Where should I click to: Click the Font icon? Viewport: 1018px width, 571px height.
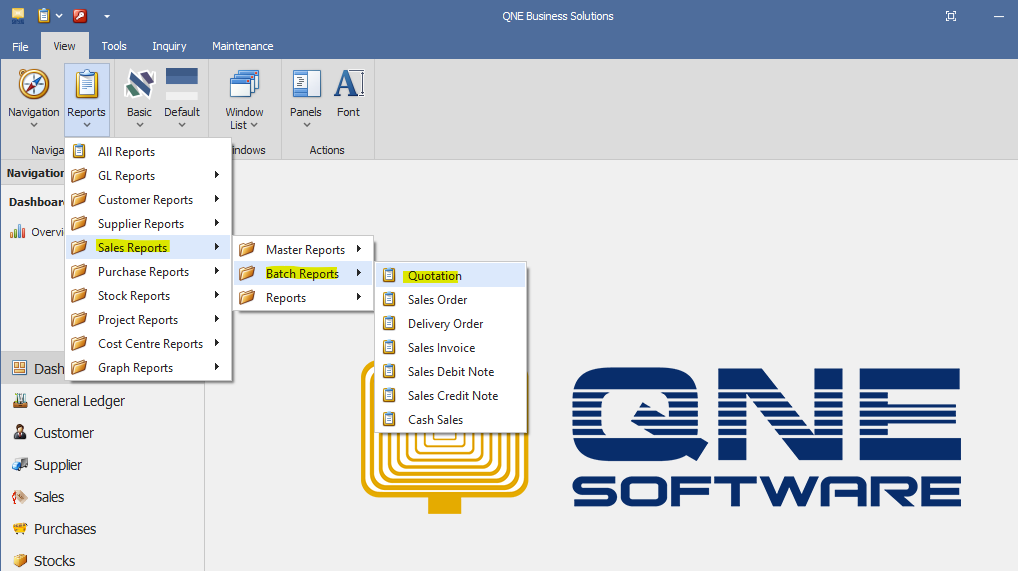(349, 84)
